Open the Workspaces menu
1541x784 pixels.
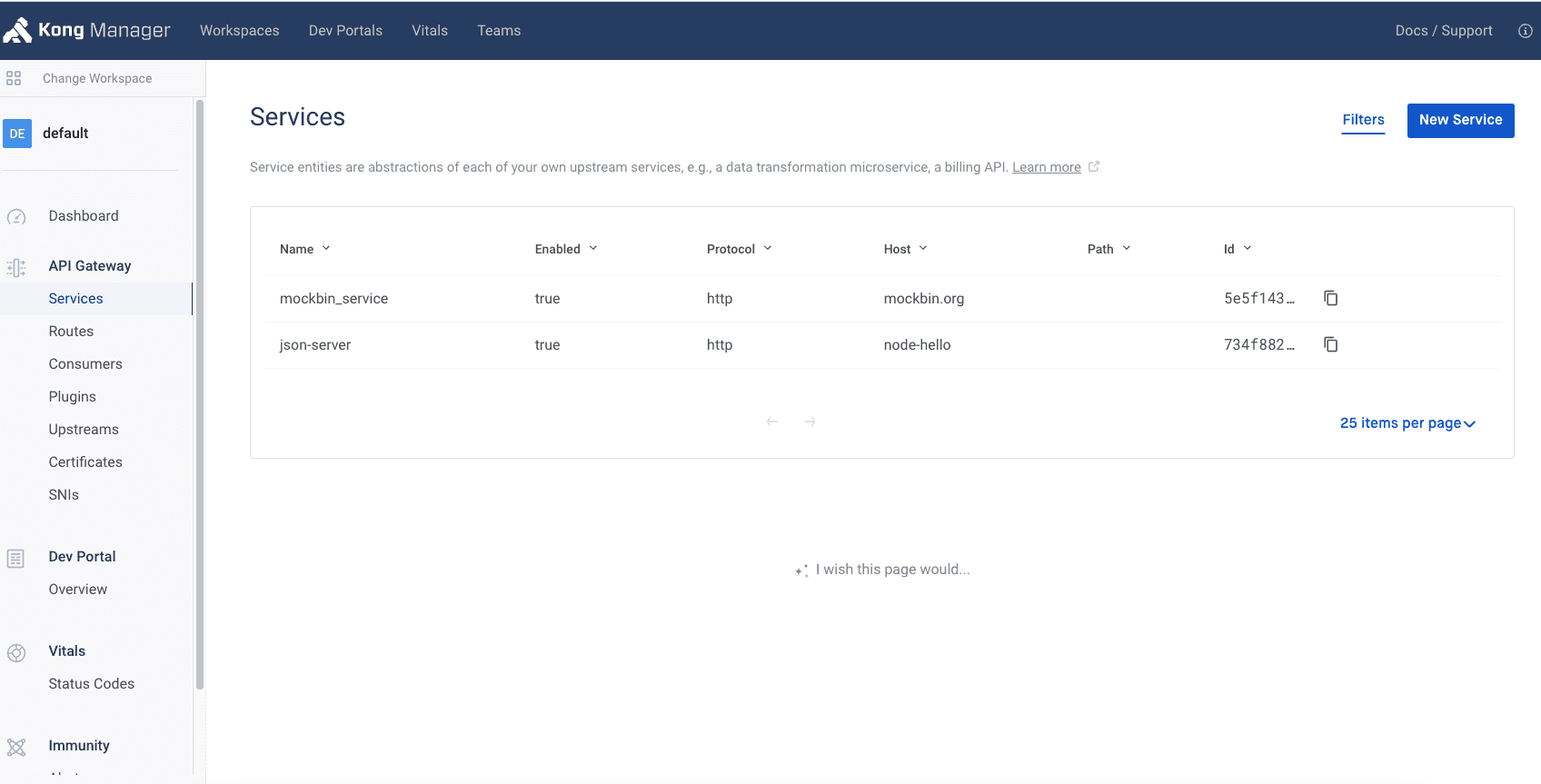[x=240, y=31]
